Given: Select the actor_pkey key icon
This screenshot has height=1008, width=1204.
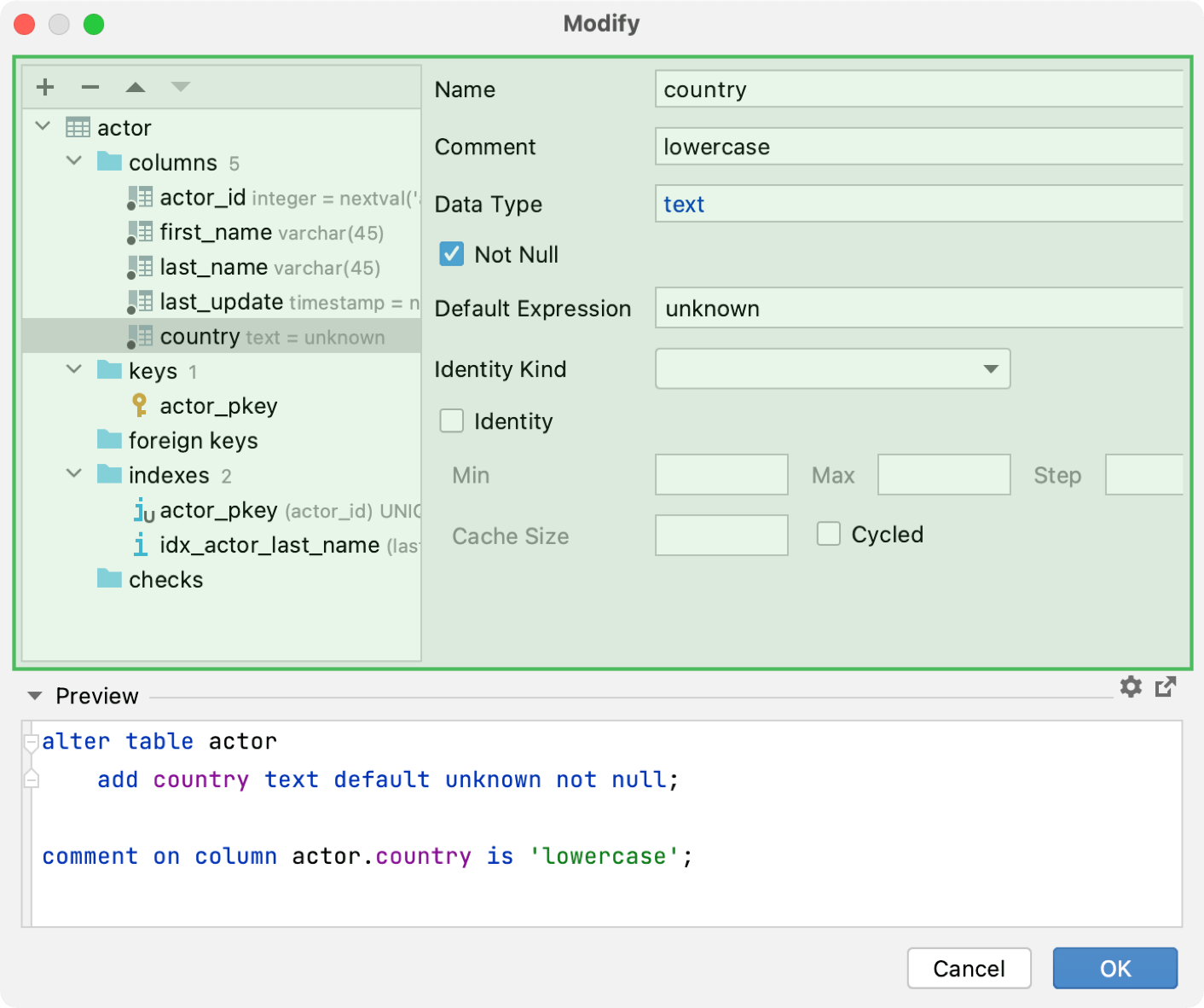Looking at the screenshot, I should [139, 405].
